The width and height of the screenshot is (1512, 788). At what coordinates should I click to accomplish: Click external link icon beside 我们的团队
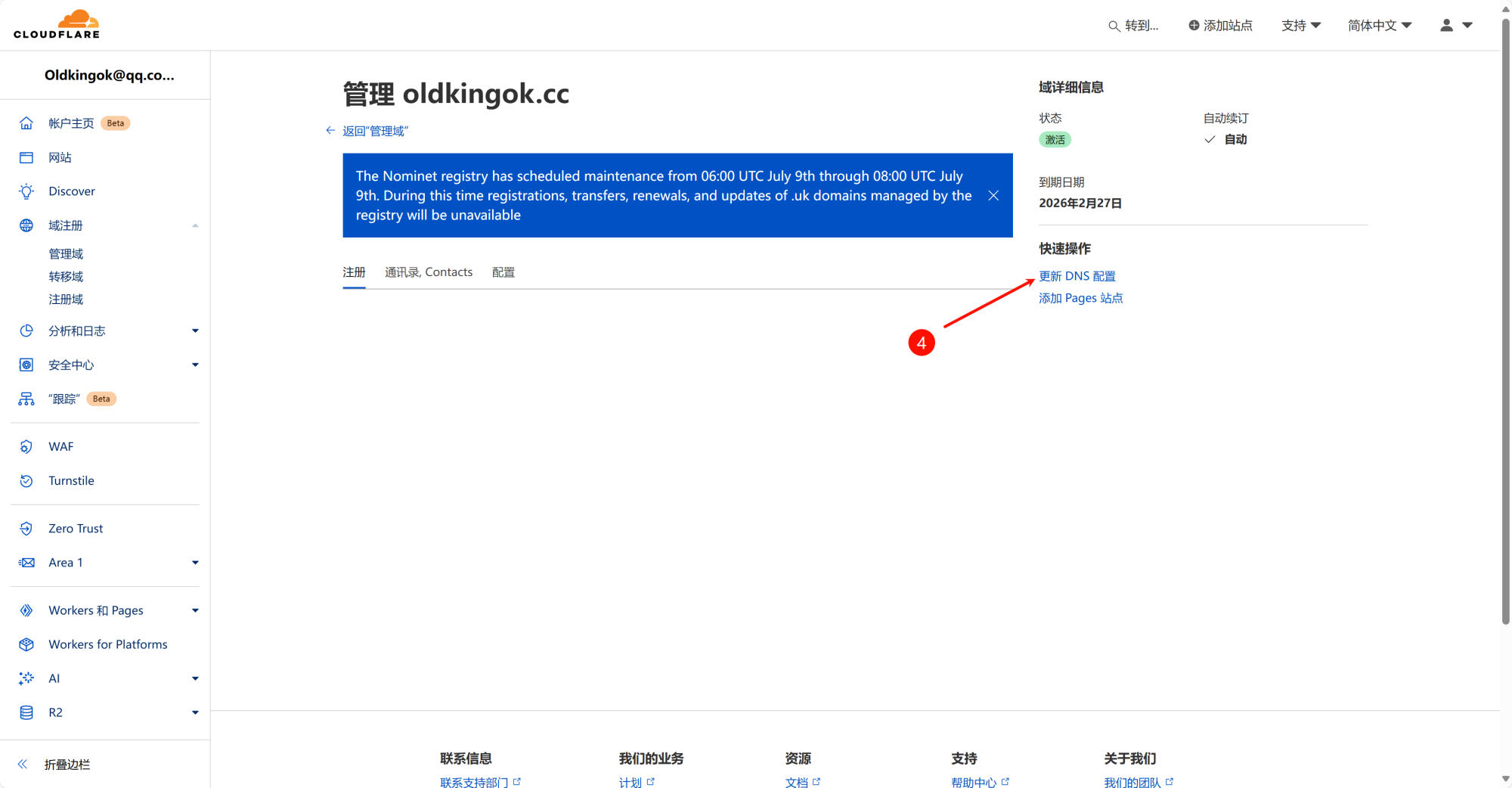click(1170, 781)
